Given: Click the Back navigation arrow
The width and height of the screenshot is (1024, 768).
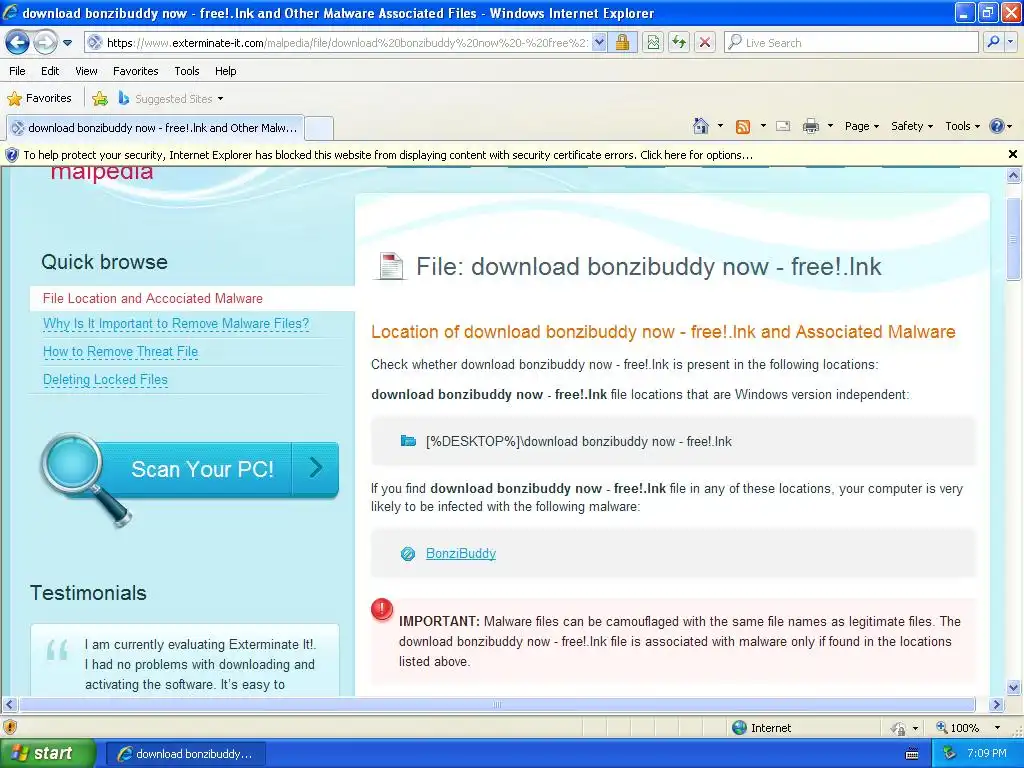Looking at the screenshot, I should point(18,43).
